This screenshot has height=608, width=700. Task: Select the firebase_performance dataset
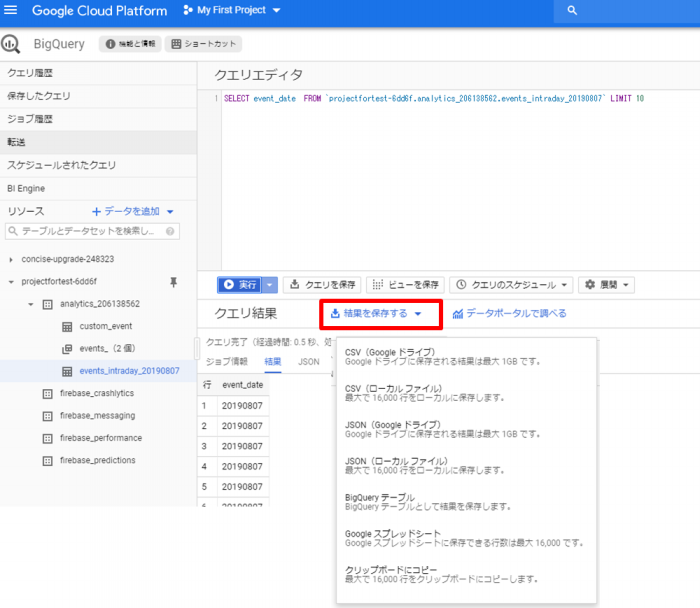pos(101,438)
